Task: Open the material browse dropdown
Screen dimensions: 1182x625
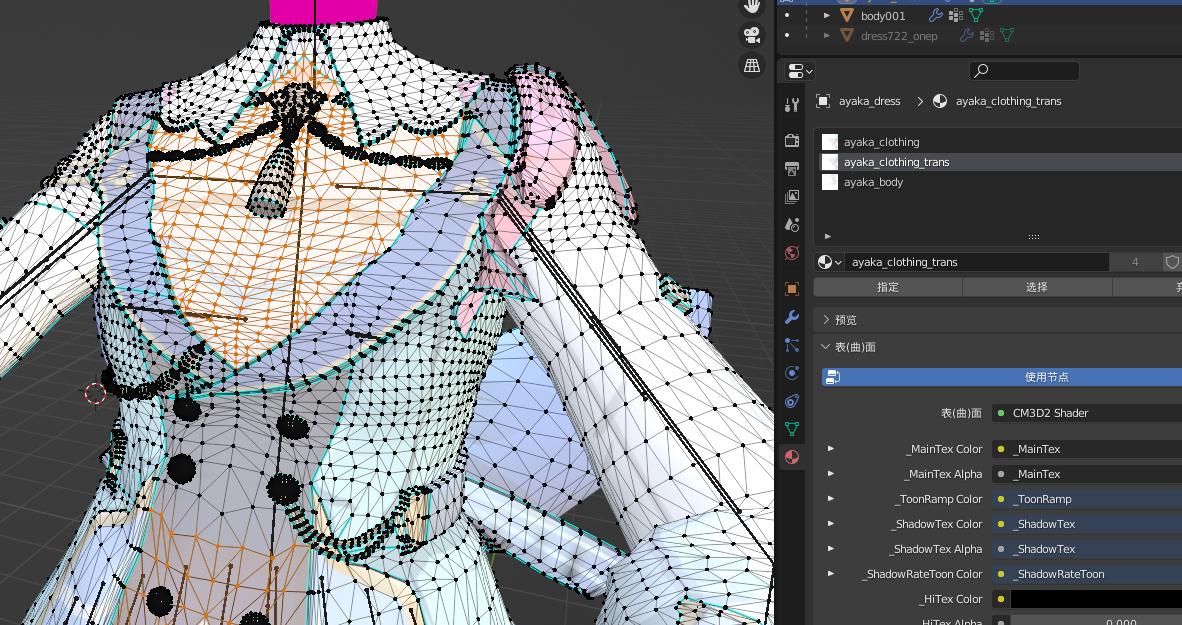Action: 828,261
